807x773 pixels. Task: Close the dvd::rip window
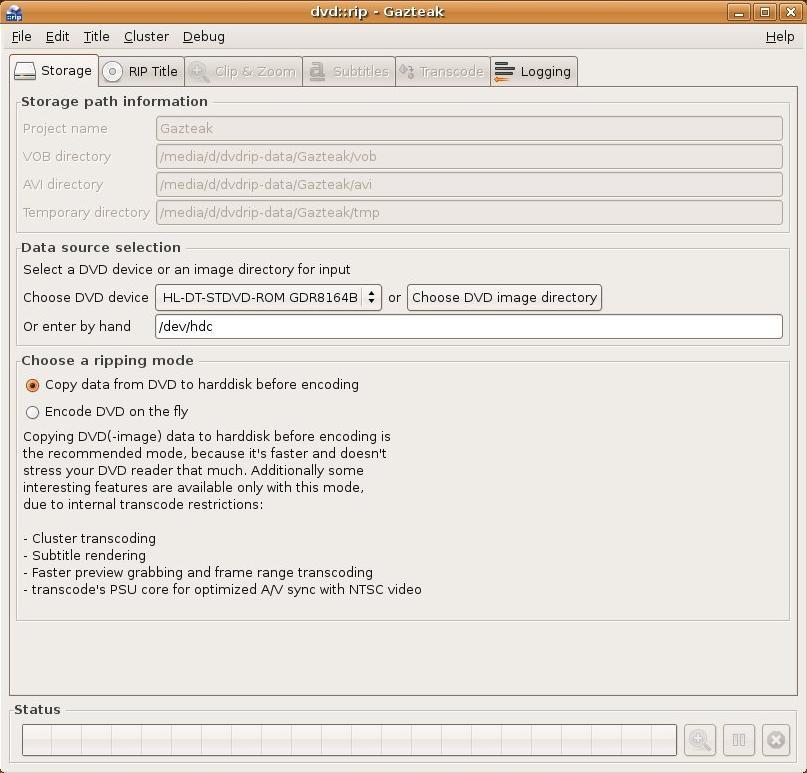[x=791, y=12]
